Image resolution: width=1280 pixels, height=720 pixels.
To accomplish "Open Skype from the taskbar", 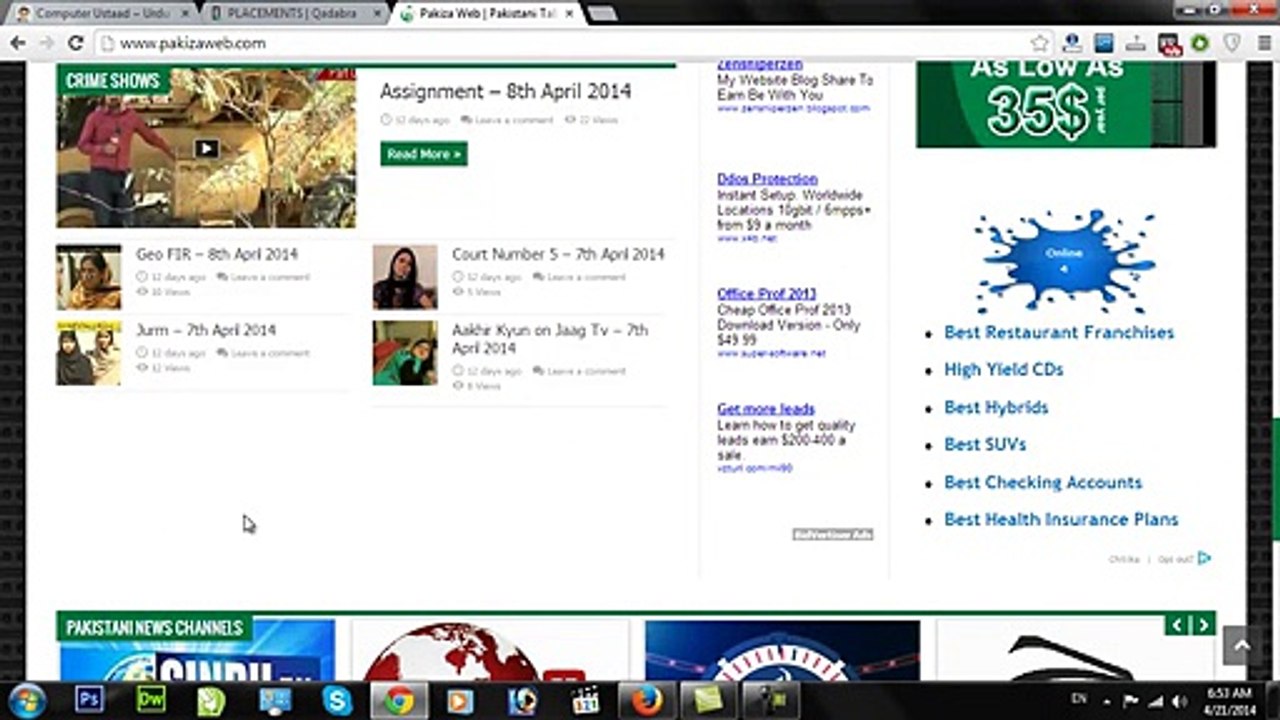I will click(x=337, y=700).
